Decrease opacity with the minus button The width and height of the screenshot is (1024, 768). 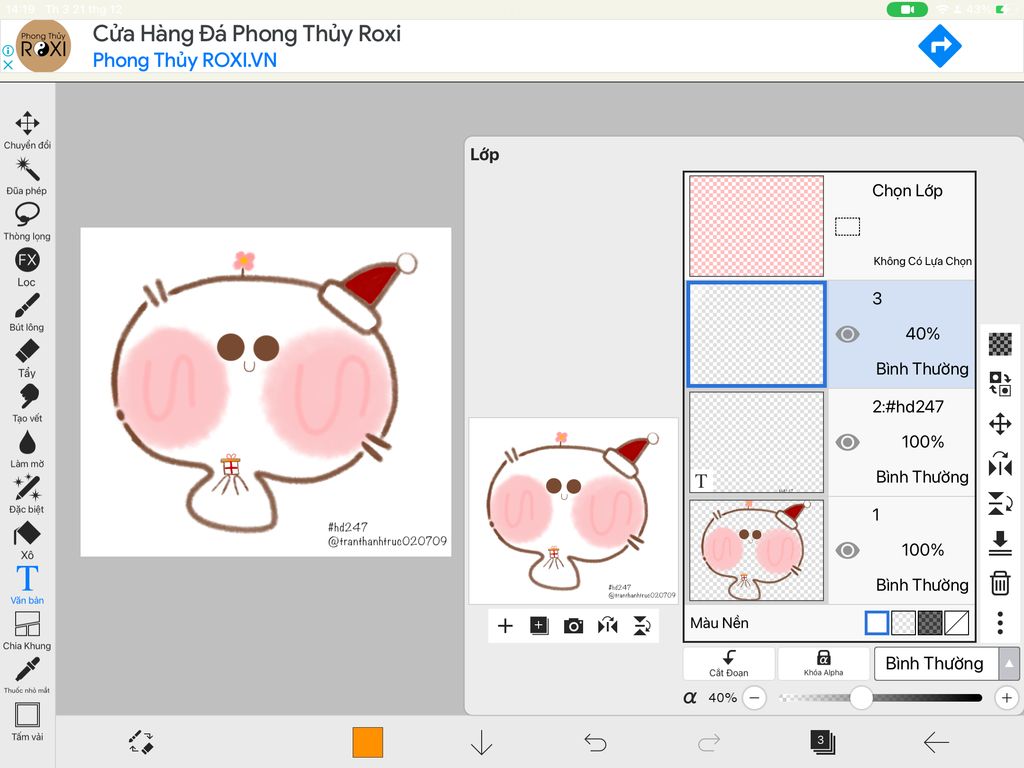[754, 697]
